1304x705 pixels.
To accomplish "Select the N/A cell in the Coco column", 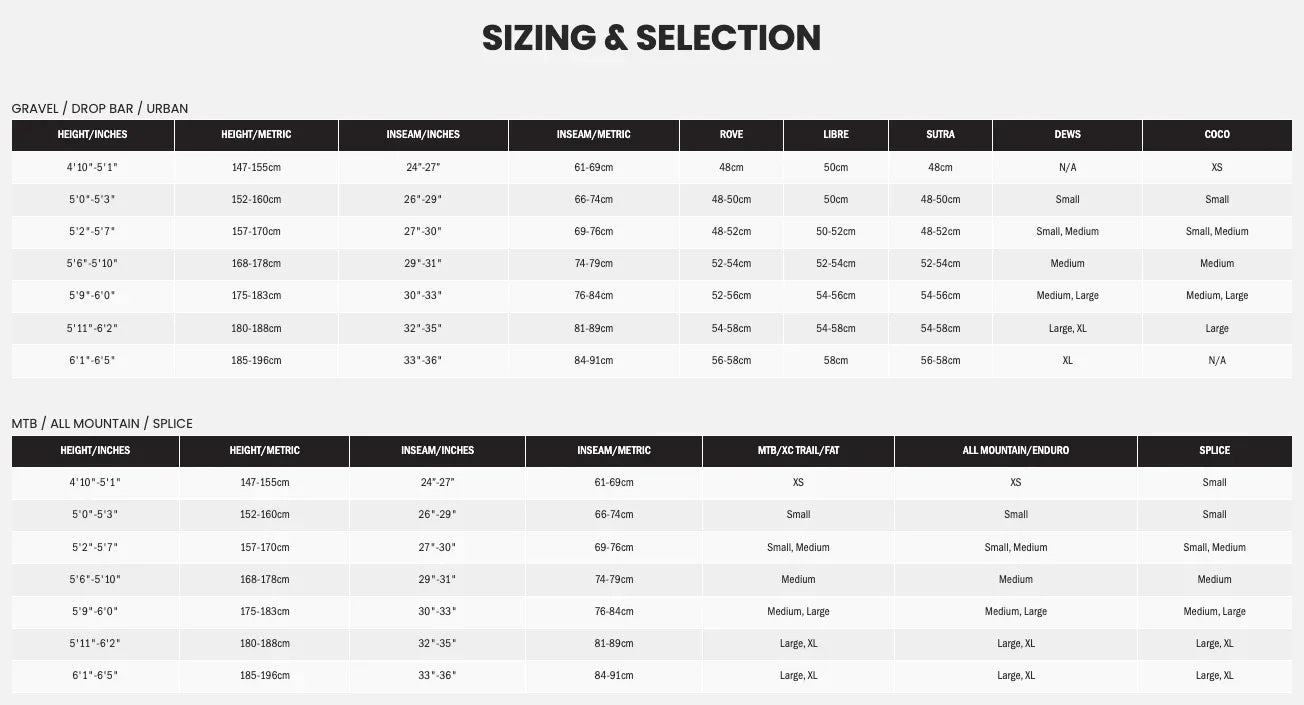I will (1217, 360).
